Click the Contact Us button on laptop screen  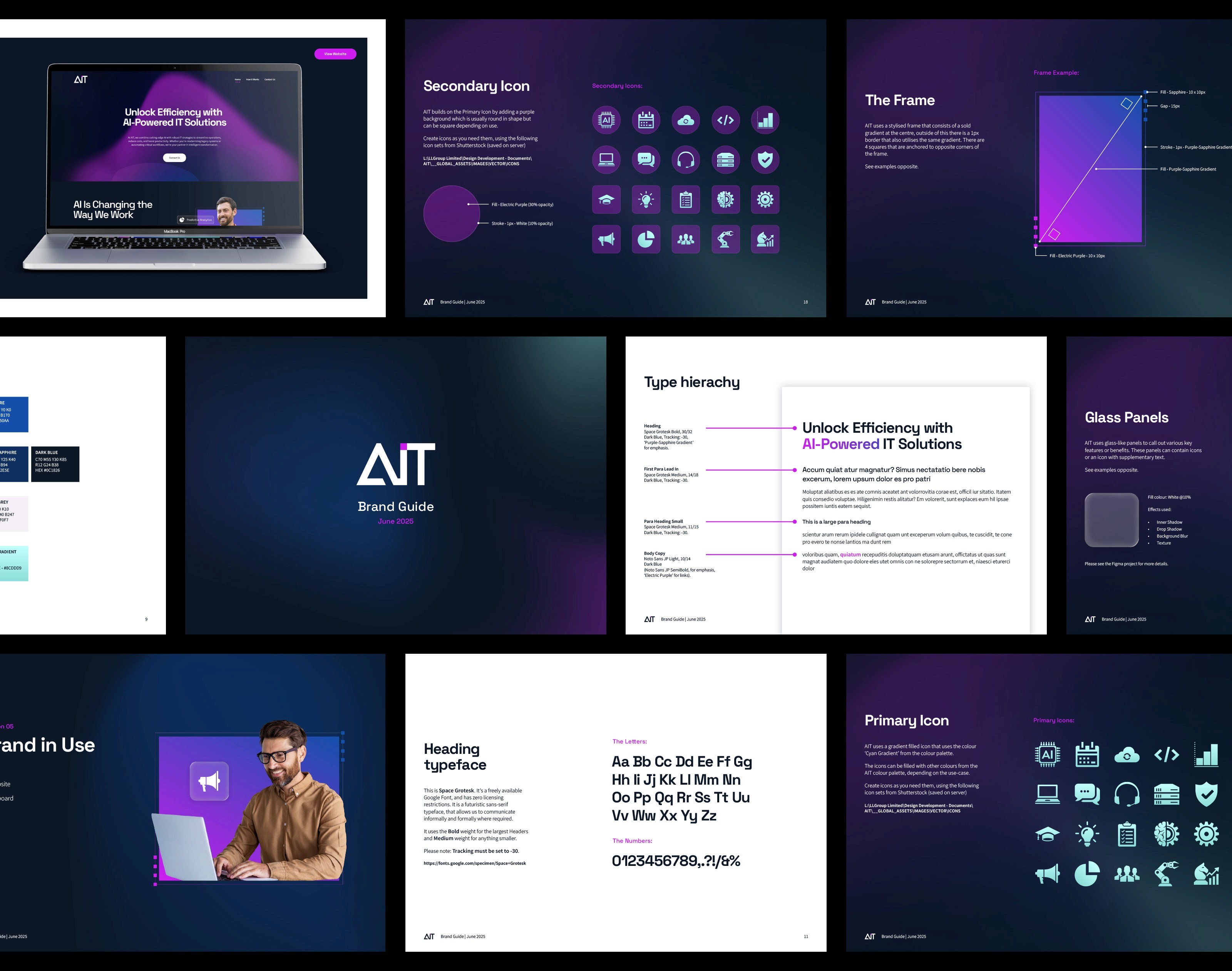174,157
